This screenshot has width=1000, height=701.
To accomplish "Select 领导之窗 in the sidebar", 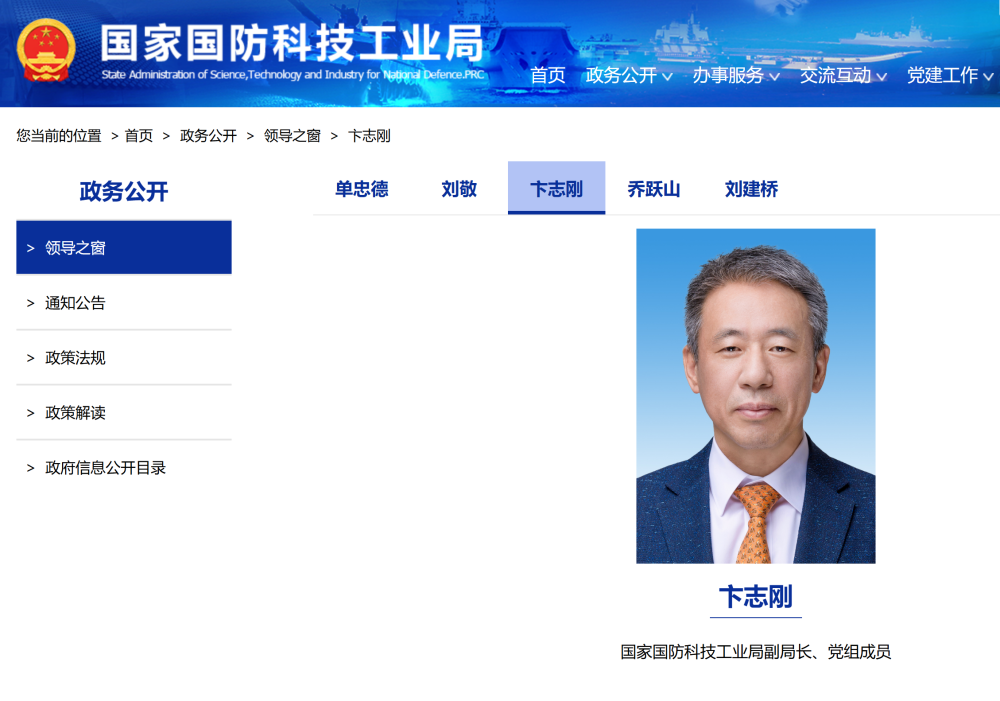I will tap(124, 247).
